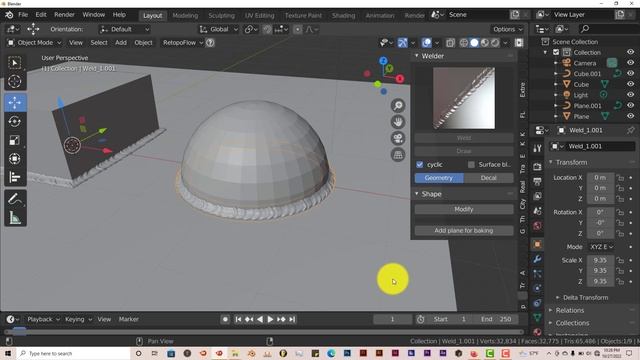Toggle X-ray view icon

coord(450,42)
